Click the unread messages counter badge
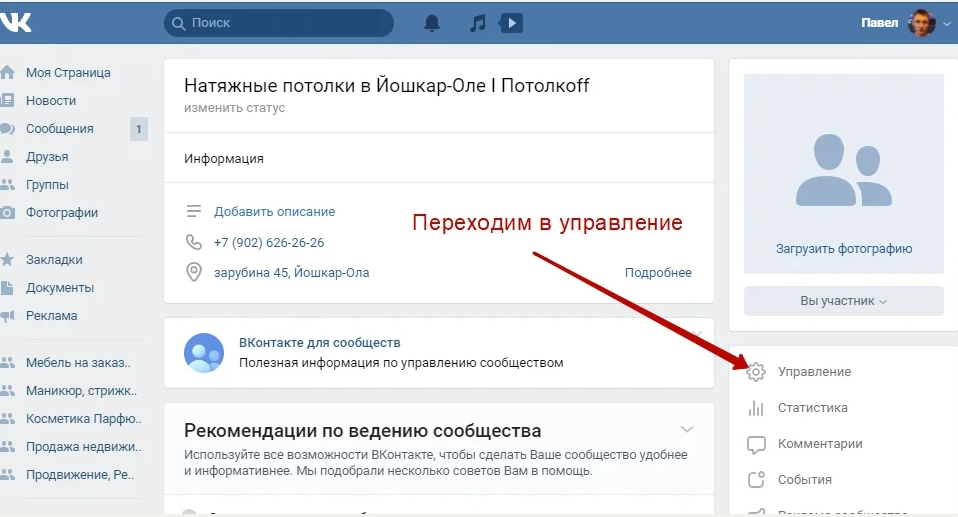 click(x=139, y=129)
